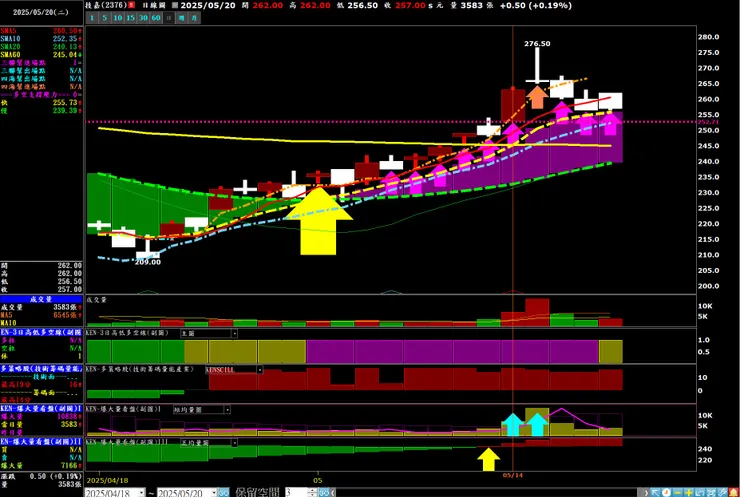Image resolution: width=740 pixels, height=497 pixels.
Task: Choose the 60-minute timeframe button
Action: (156, 18)
